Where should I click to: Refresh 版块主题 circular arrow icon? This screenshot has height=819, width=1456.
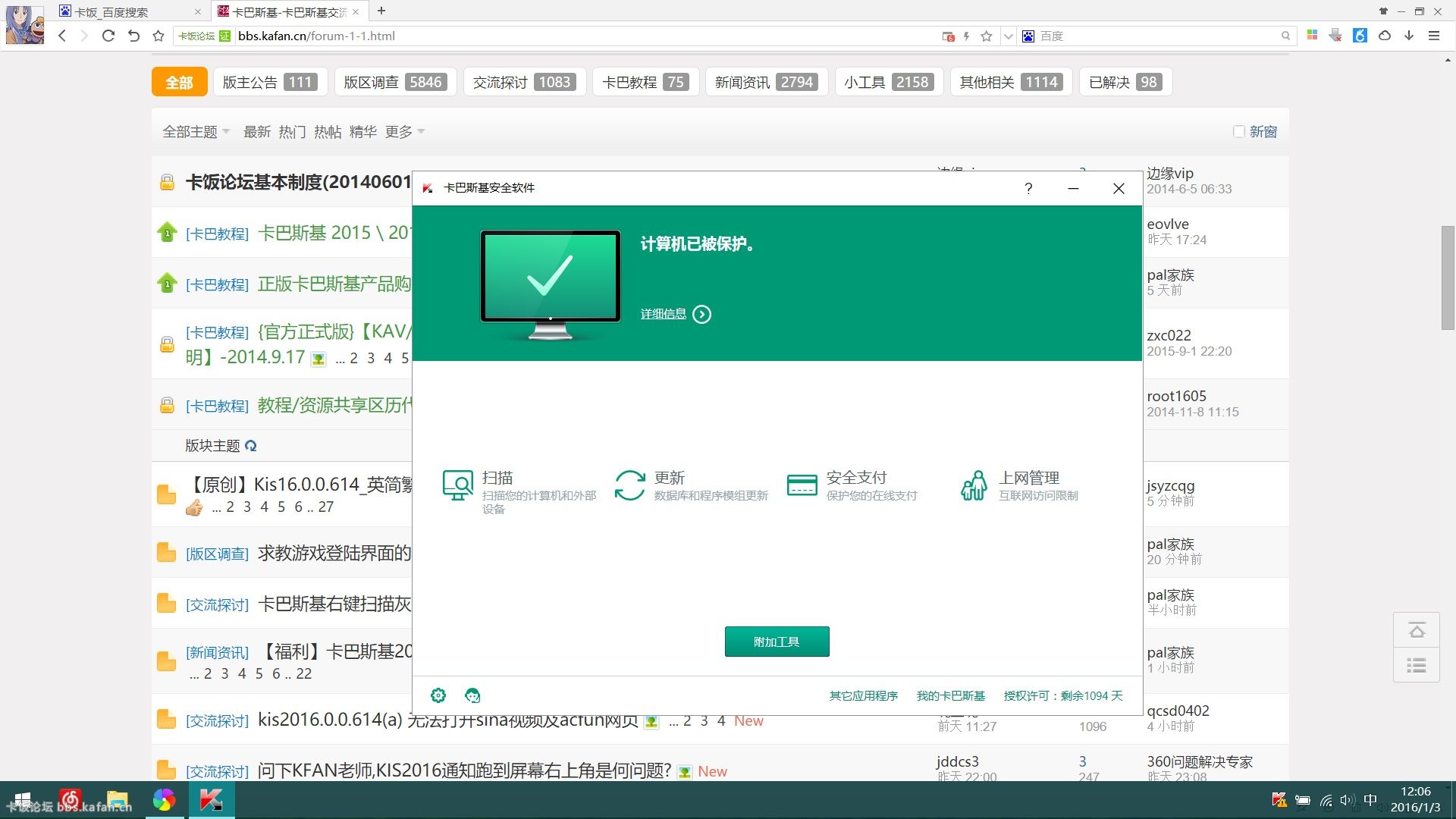point(251,446)
